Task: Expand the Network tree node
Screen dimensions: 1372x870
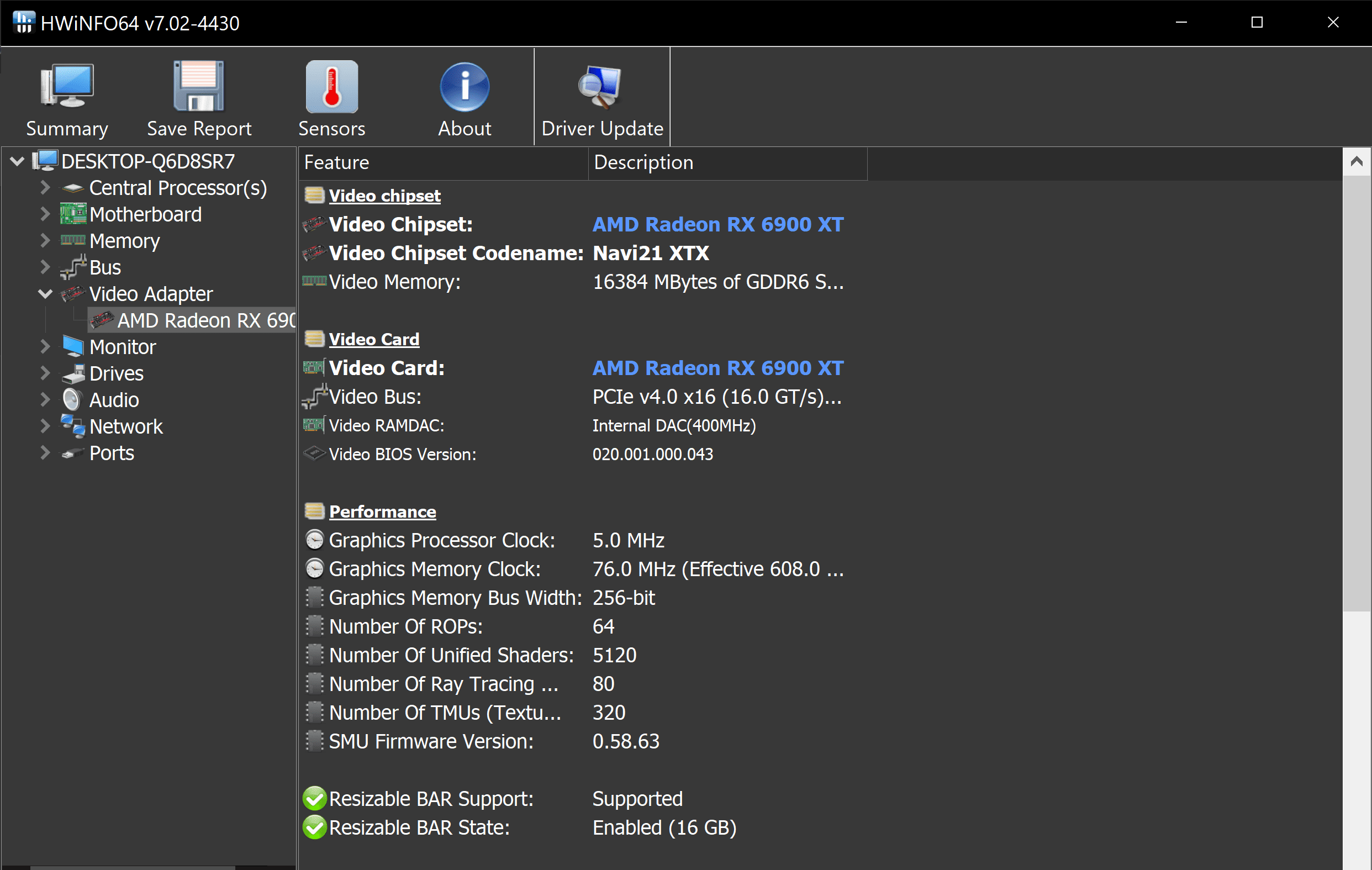Action: pyautogui.click(x=45, y=426)
